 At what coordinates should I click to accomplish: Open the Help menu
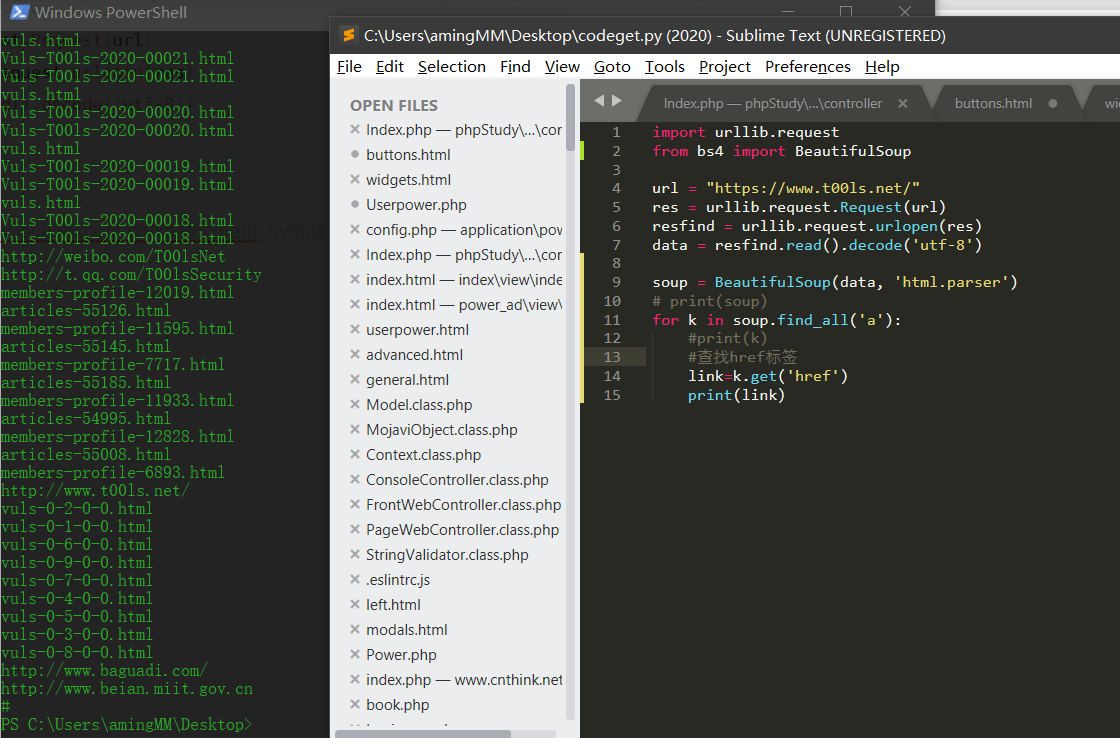(882, 66)
